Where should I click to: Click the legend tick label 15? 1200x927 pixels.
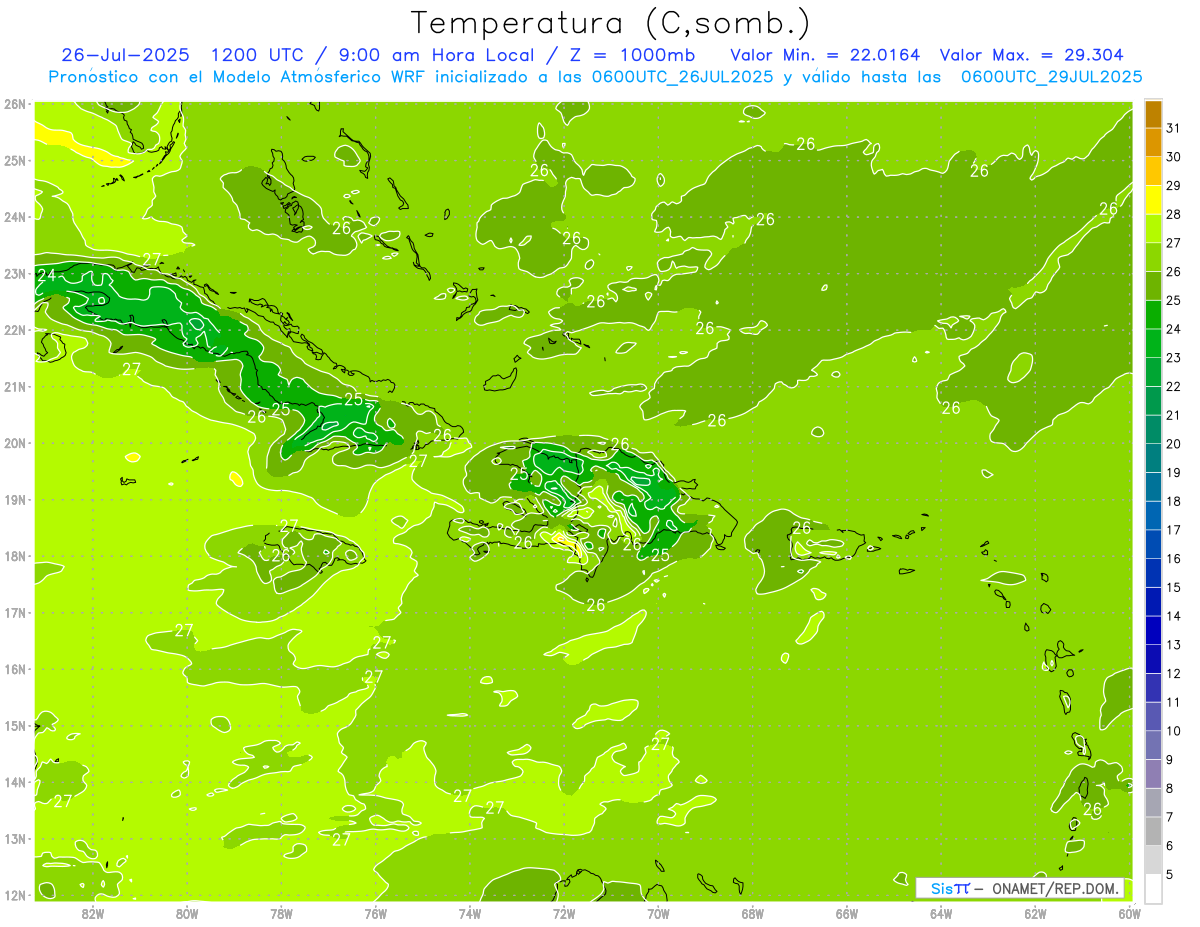click(x=1174, y=588)
